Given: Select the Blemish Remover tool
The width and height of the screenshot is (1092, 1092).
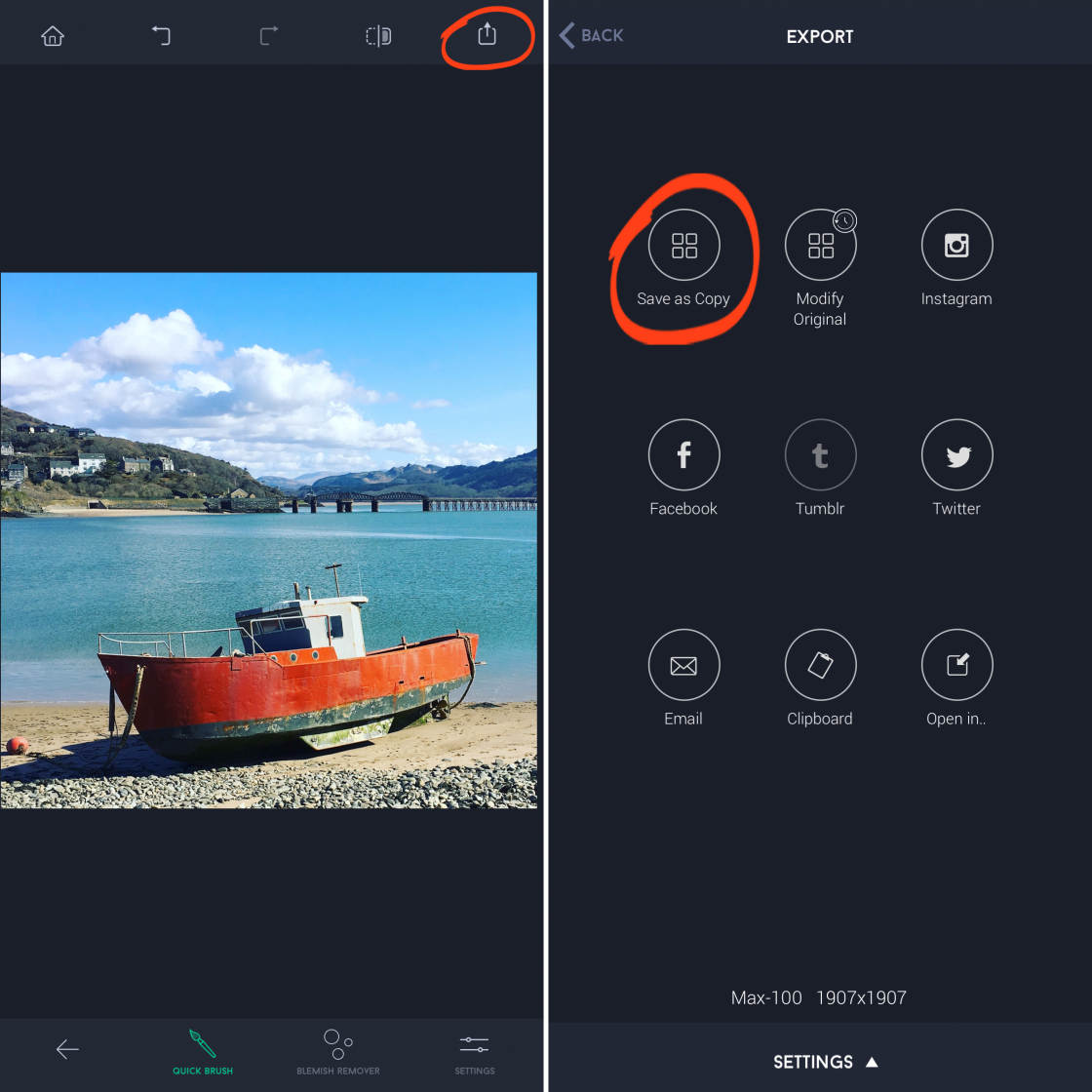Looking at the screenshot, I should (338, 1052).
